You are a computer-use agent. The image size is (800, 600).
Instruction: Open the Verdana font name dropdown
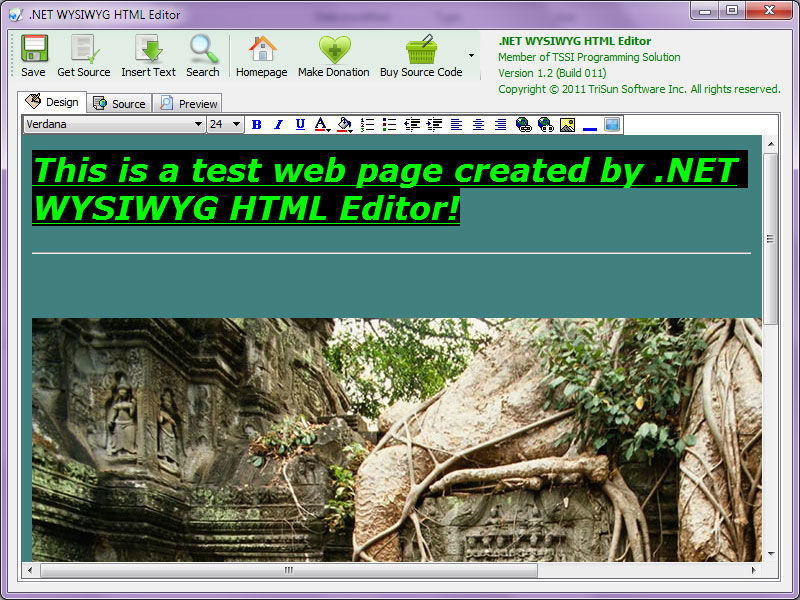click(x=198, y=125)
